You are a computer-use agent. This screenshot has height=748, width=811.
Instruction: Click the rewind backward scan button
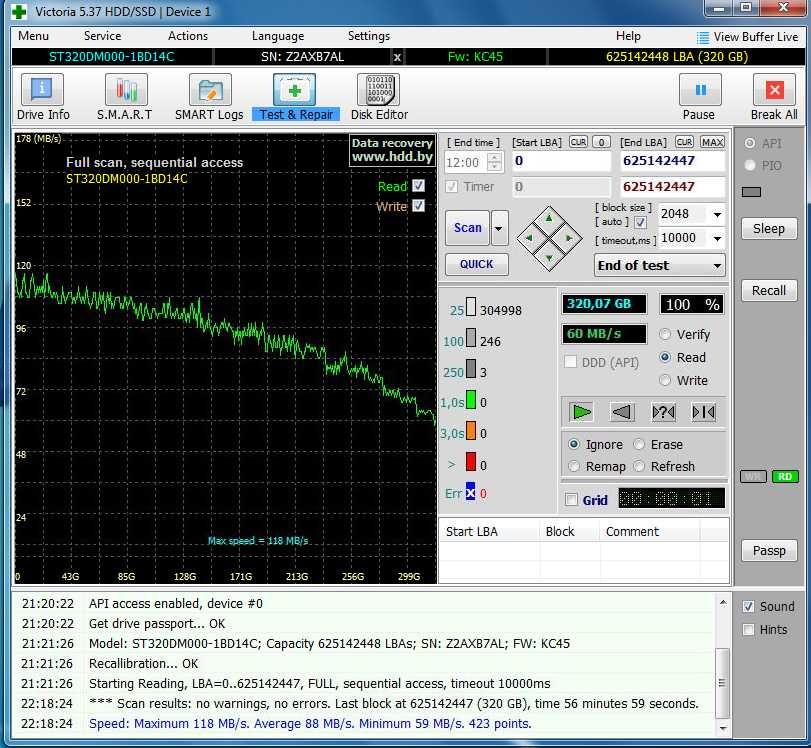(x=622, y=412)
